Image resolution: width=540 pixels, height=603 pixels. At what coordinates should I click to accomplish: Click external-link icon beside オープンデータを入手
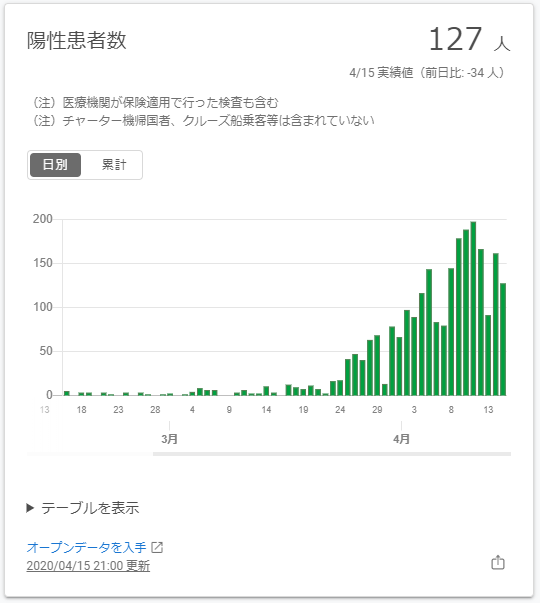157,547
